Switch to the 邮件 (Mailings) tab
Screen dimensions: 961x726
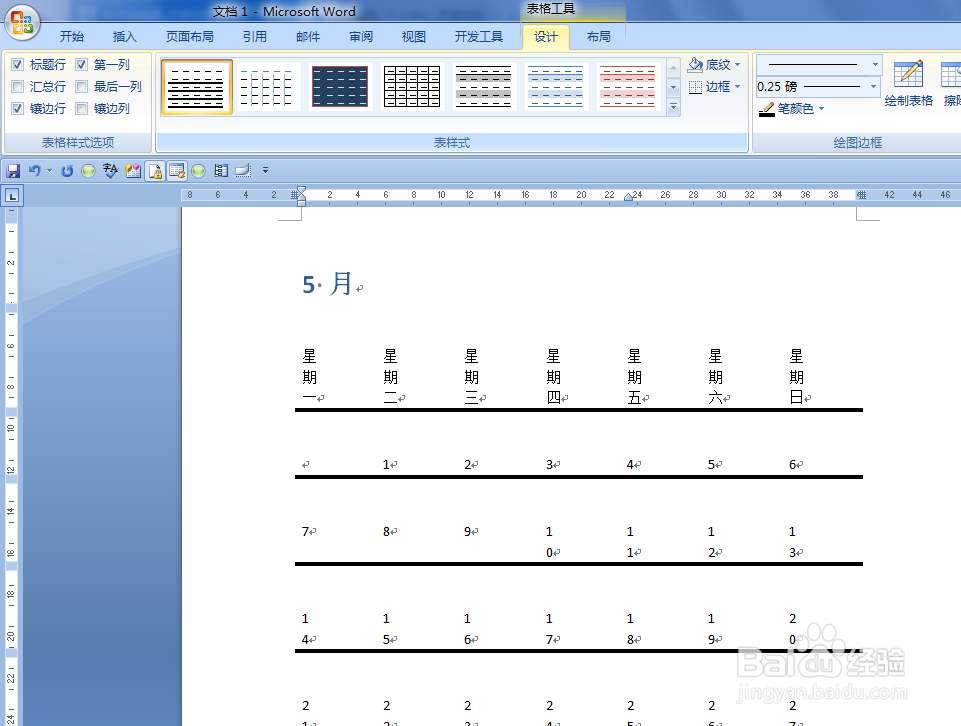pyautogui.click(x=308, y=37)
